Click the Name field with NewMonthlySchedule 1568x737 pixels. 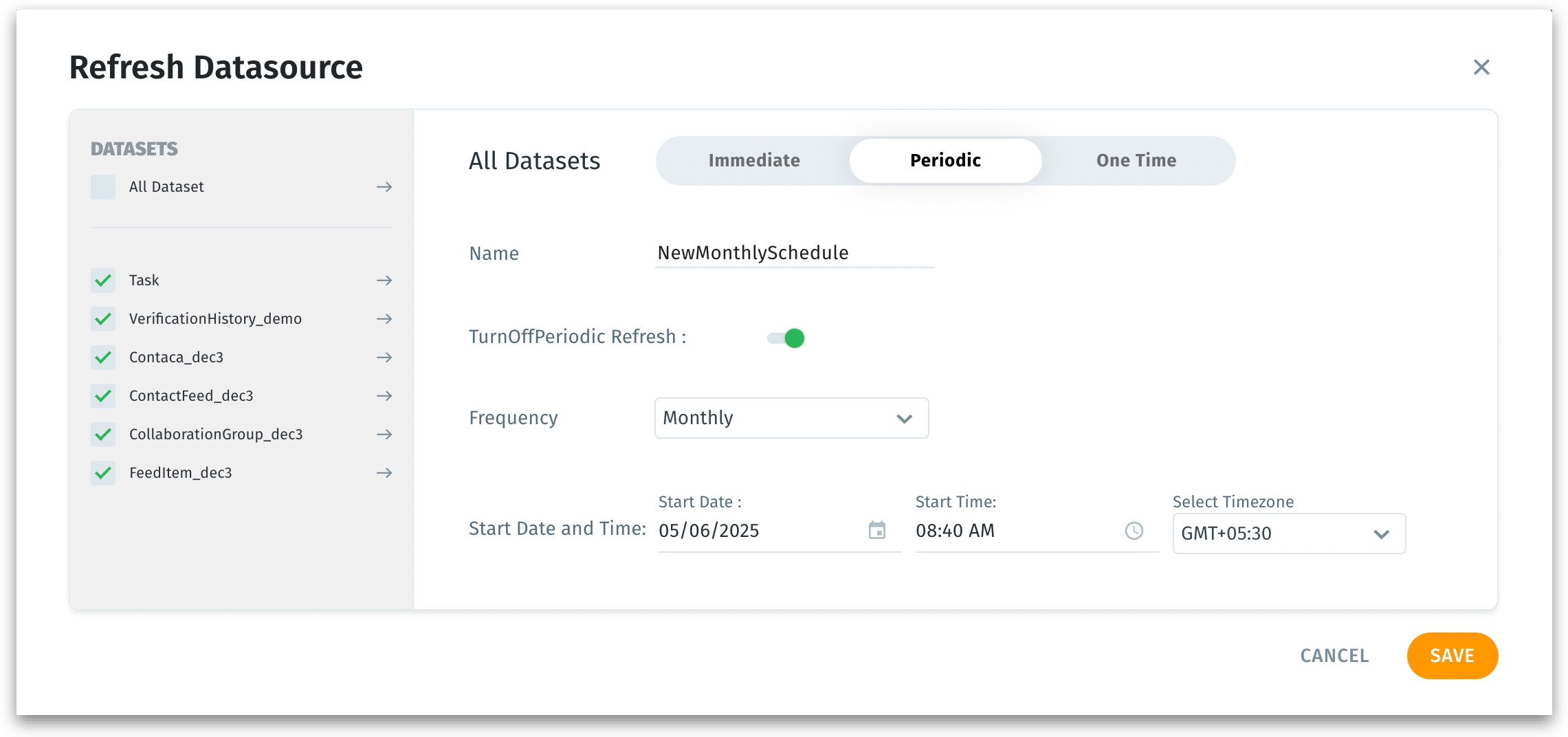[794, 253]
